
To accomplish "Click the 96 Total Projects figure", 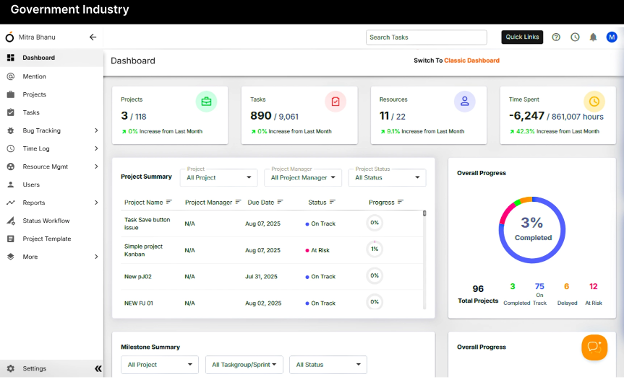I will (x=478, y=289).
